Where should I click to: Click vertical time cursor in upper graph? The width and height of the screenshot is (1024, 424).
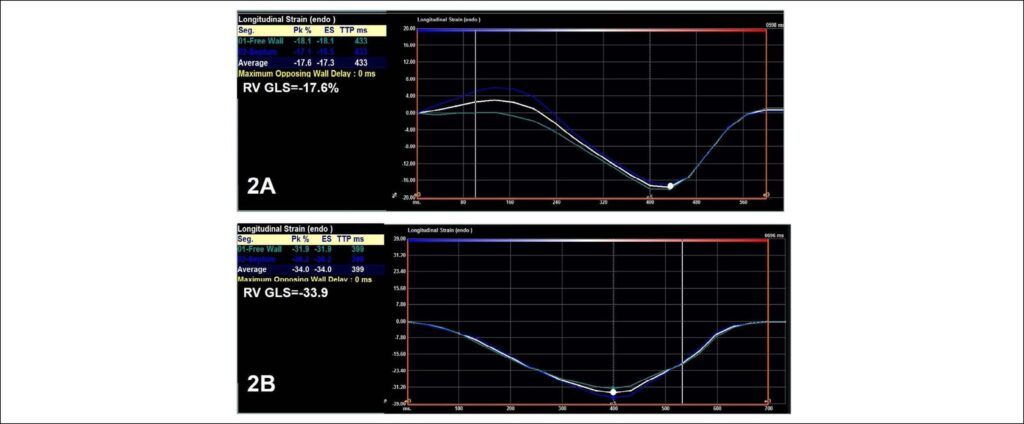[475, 113]
